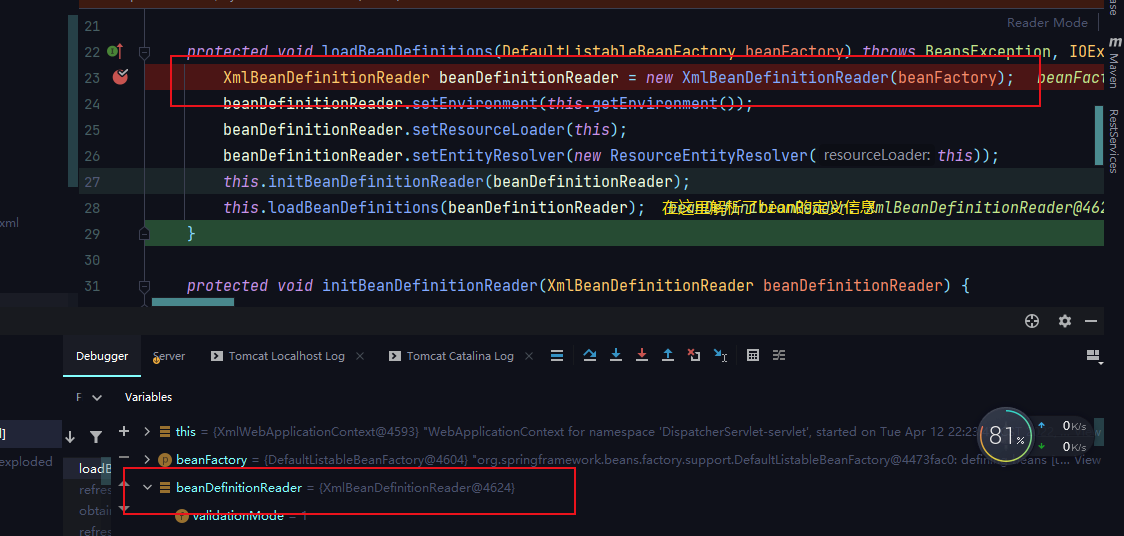Click the Force Step Into red icon
The height and width of the screenshot is (536, 1124).
642,355
